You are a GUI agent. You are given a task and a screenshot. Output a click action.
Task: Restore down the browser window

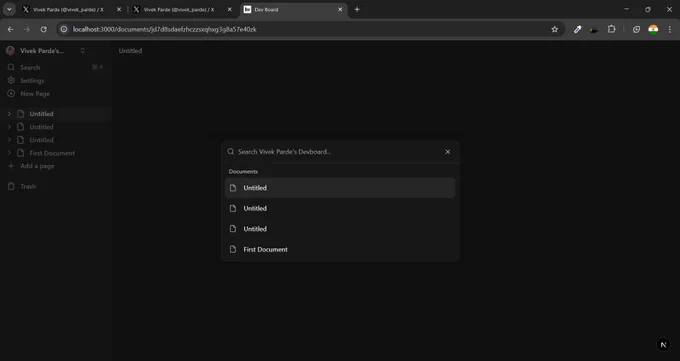(x=648, y=9)
